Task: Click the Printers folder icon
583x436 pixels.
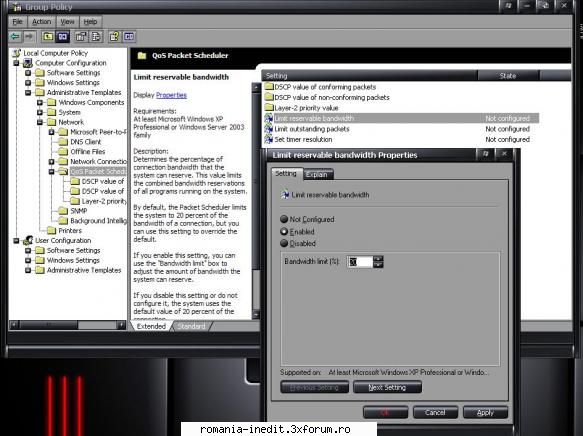Action: point(52,230)
